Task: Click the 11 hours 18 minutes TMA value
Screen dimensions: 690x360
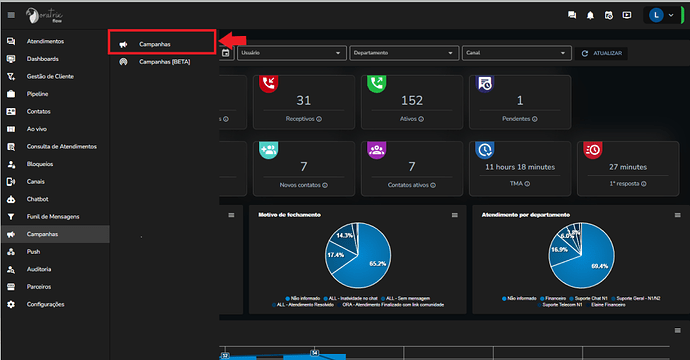Action: (x=520, y=167)
